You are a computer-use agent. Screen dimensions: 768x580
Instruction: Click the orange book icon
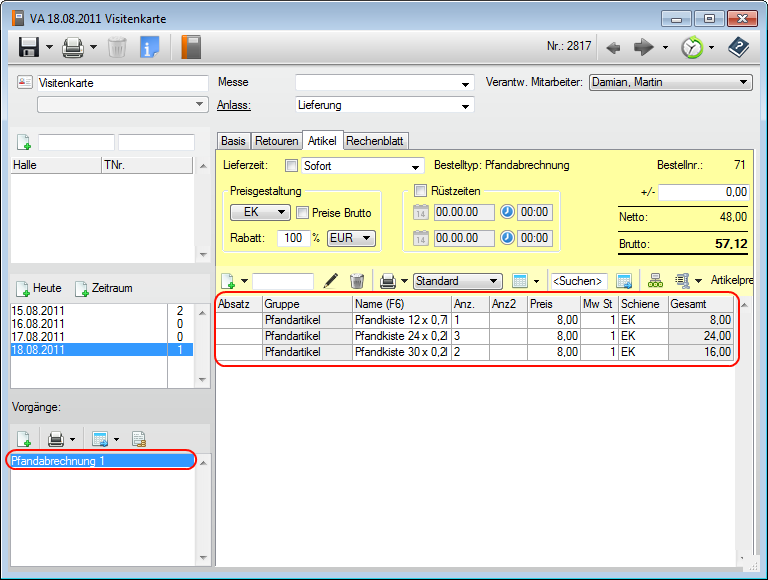(190, 46)
